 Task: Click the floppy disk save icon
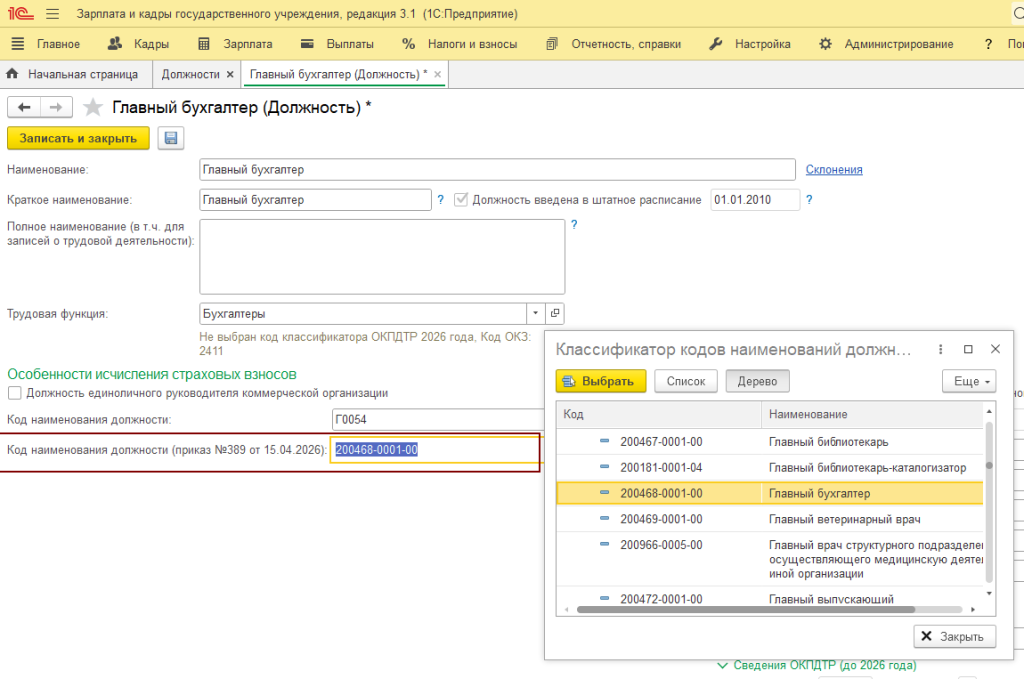click(x=170, y=138)
